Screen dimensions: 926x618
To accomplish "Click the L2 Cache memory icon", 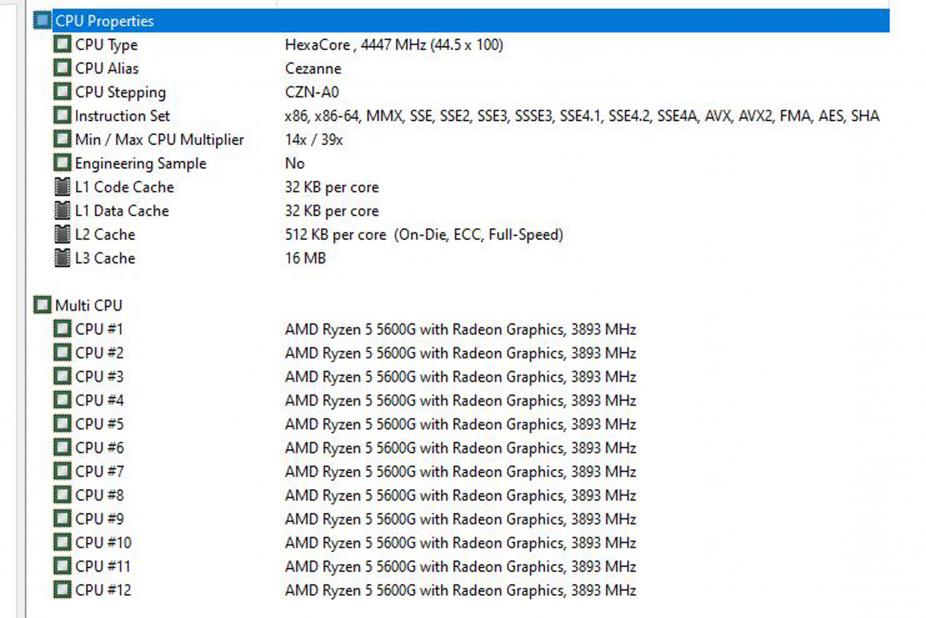I will [x=62, y=235].
